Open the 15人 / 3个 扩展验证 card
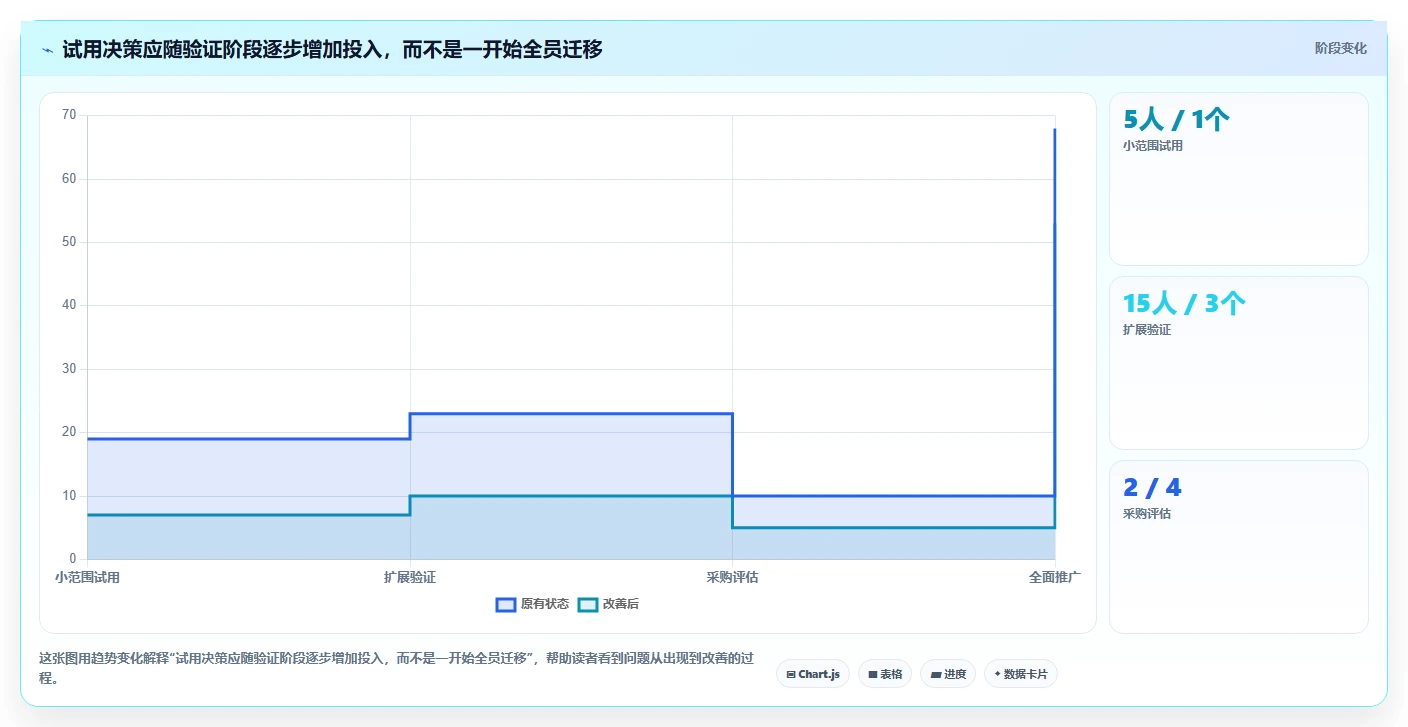Screen dimensions: 1408x727 1239,363
